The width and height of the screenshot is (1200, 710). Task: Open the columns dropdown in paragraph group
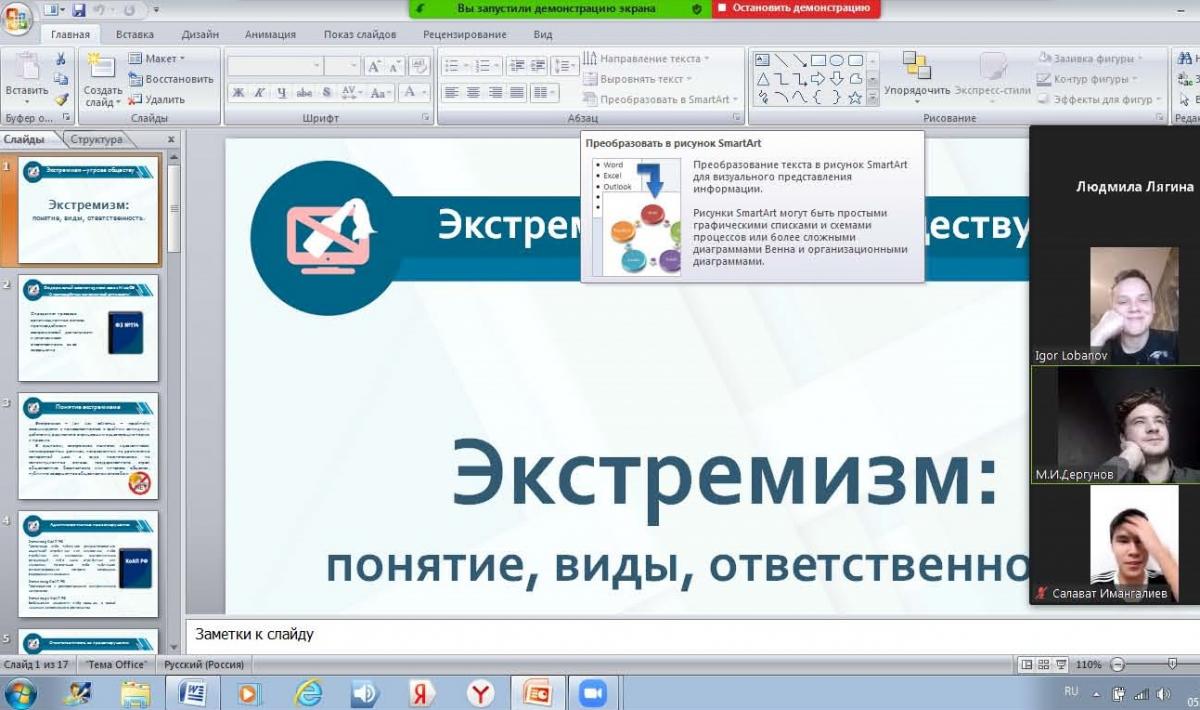coord(543,93)
